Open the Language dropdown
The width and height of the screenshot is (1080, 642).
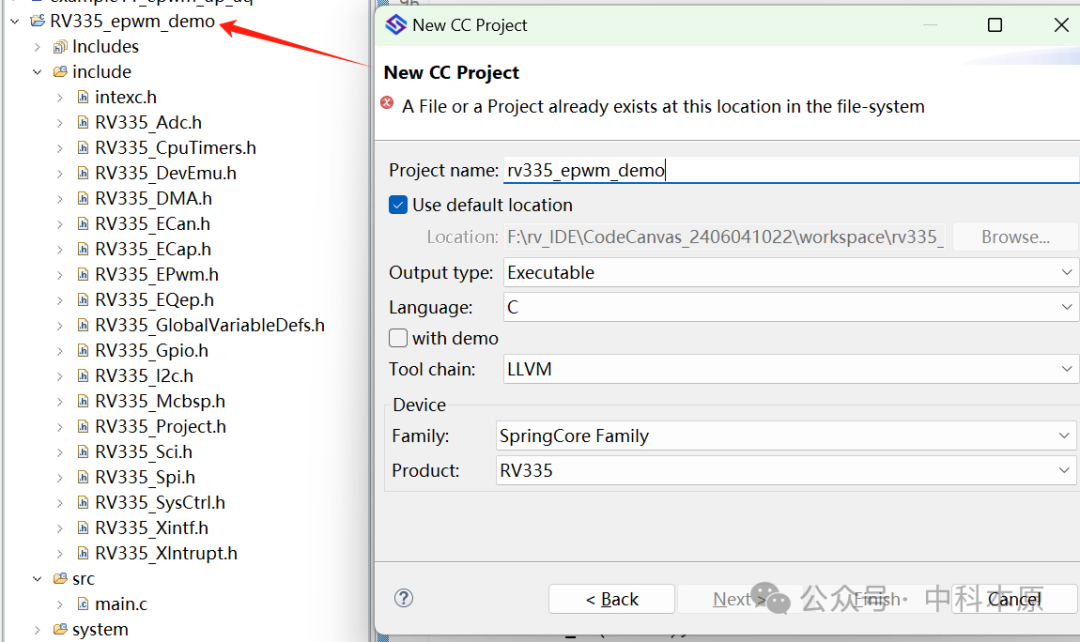point(789,307)
